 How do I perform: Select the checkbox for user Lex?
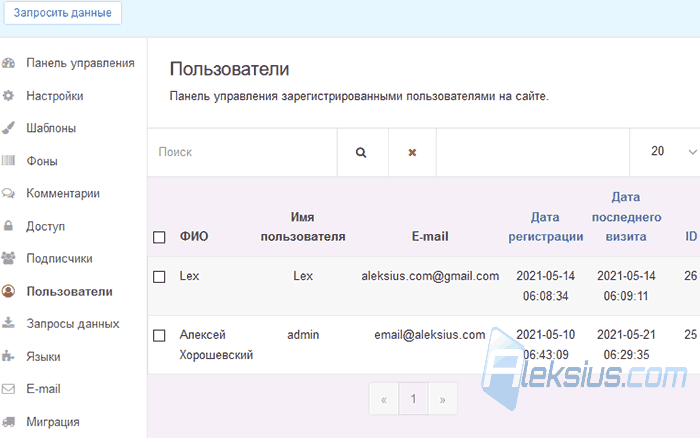pos(159,277)
